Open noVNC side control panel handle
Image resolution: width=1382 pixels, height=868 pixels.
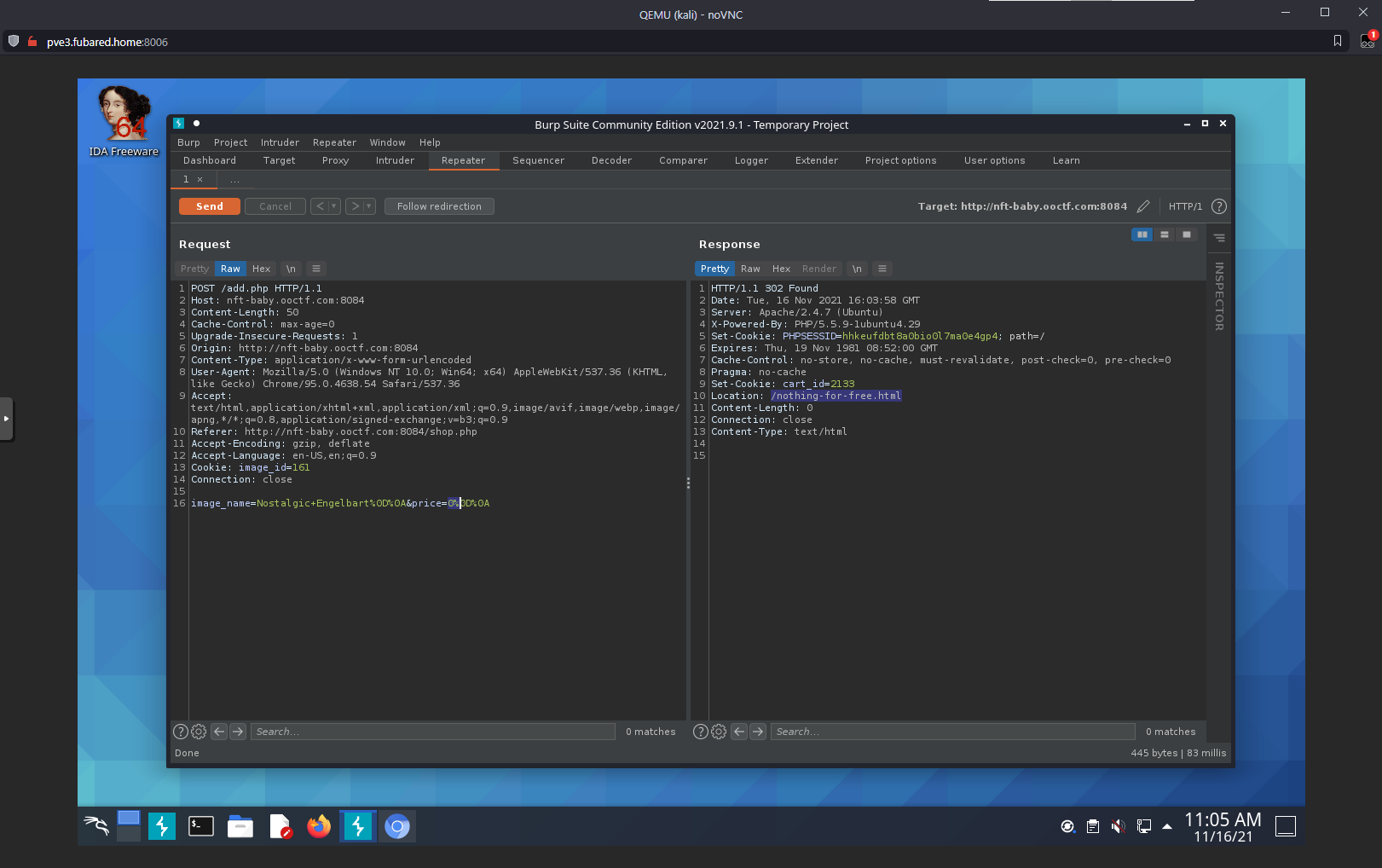(x=6, y=419)
